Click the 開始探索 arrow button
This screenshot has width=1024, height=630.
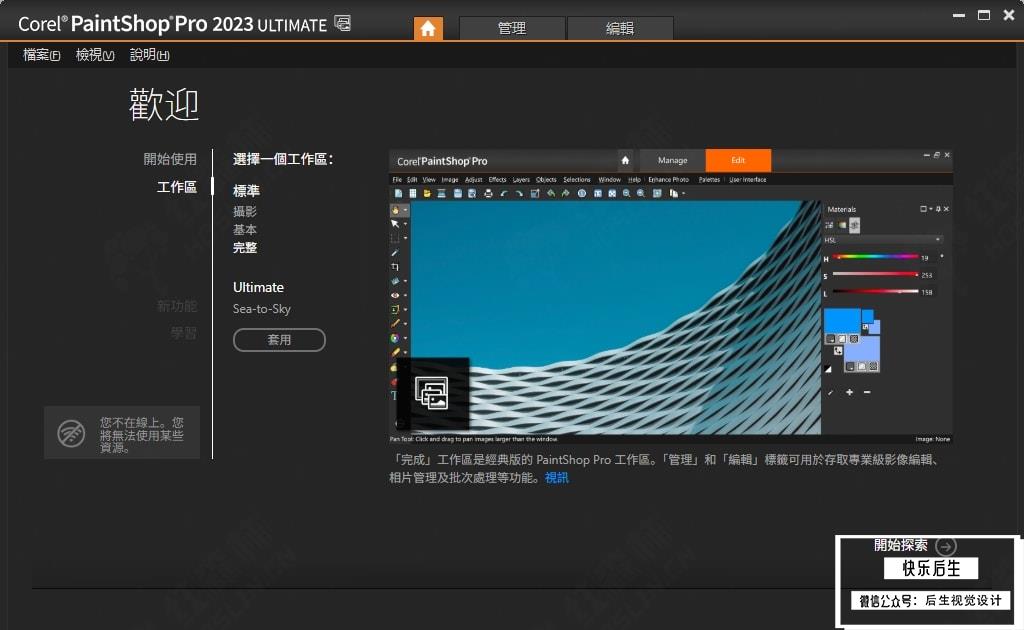pos(946,545)
